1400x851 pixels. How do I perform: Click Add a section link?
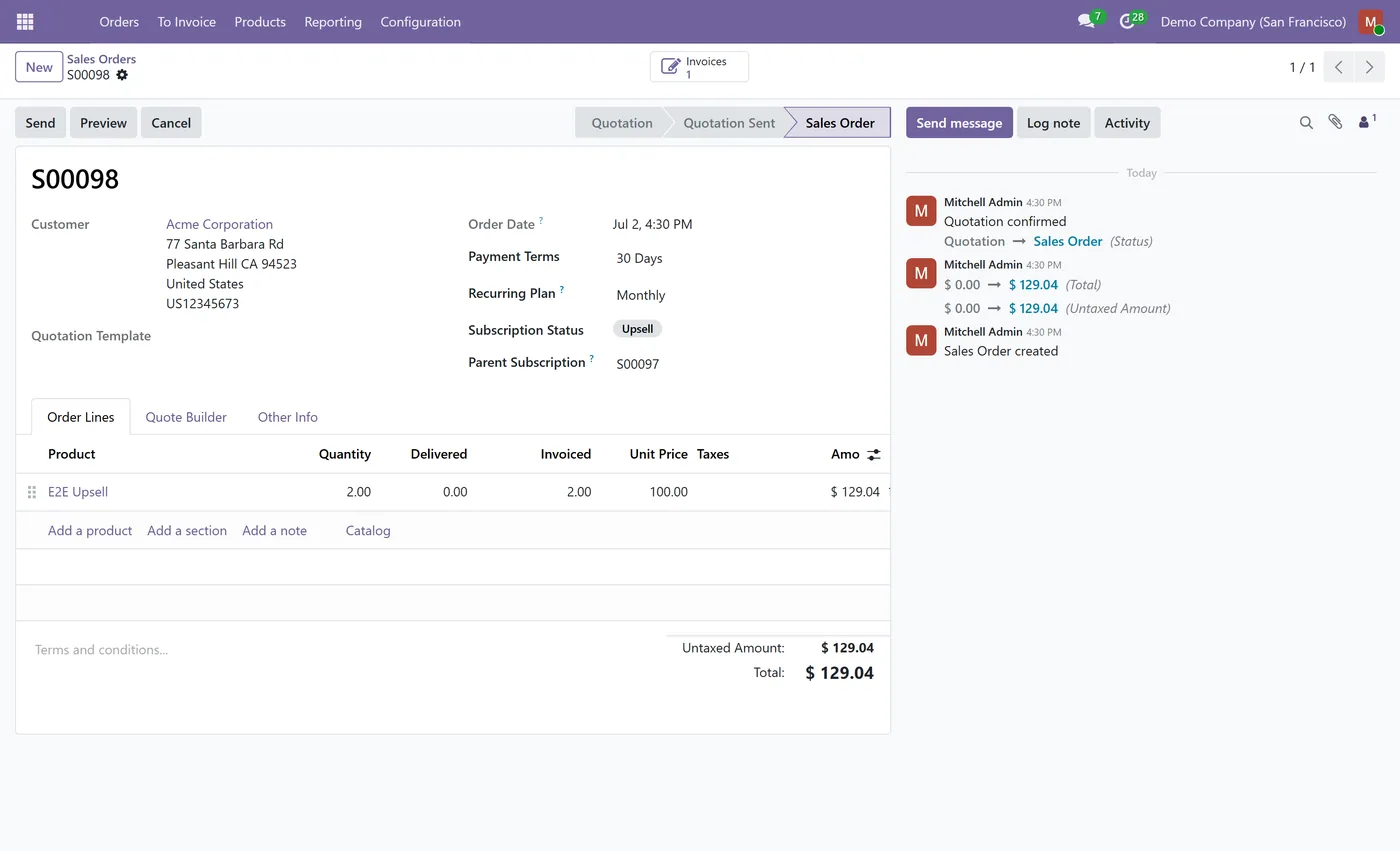coord(187,531)
